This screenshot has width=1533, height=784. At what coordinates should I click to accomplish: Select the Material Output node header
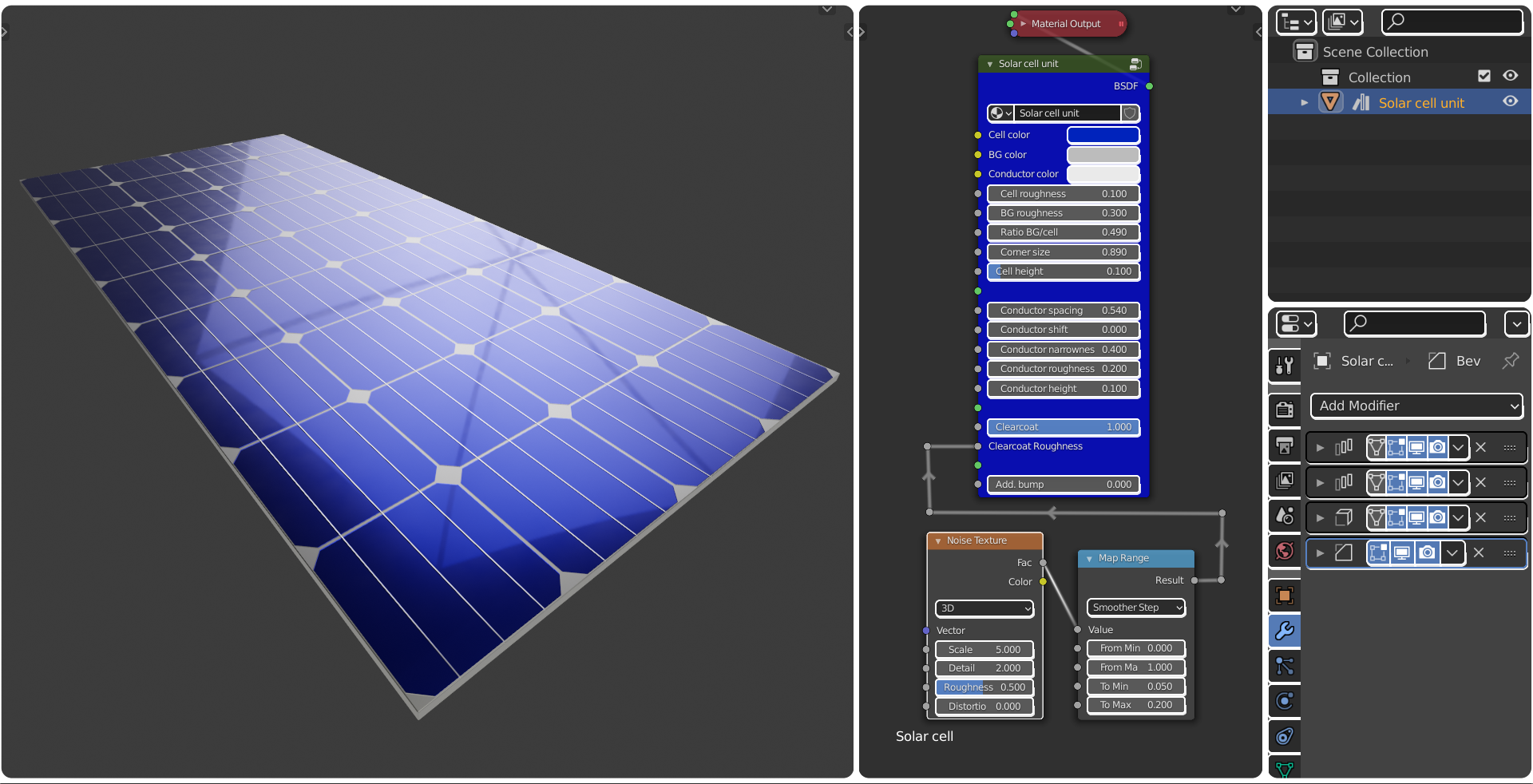(1066, 23)
